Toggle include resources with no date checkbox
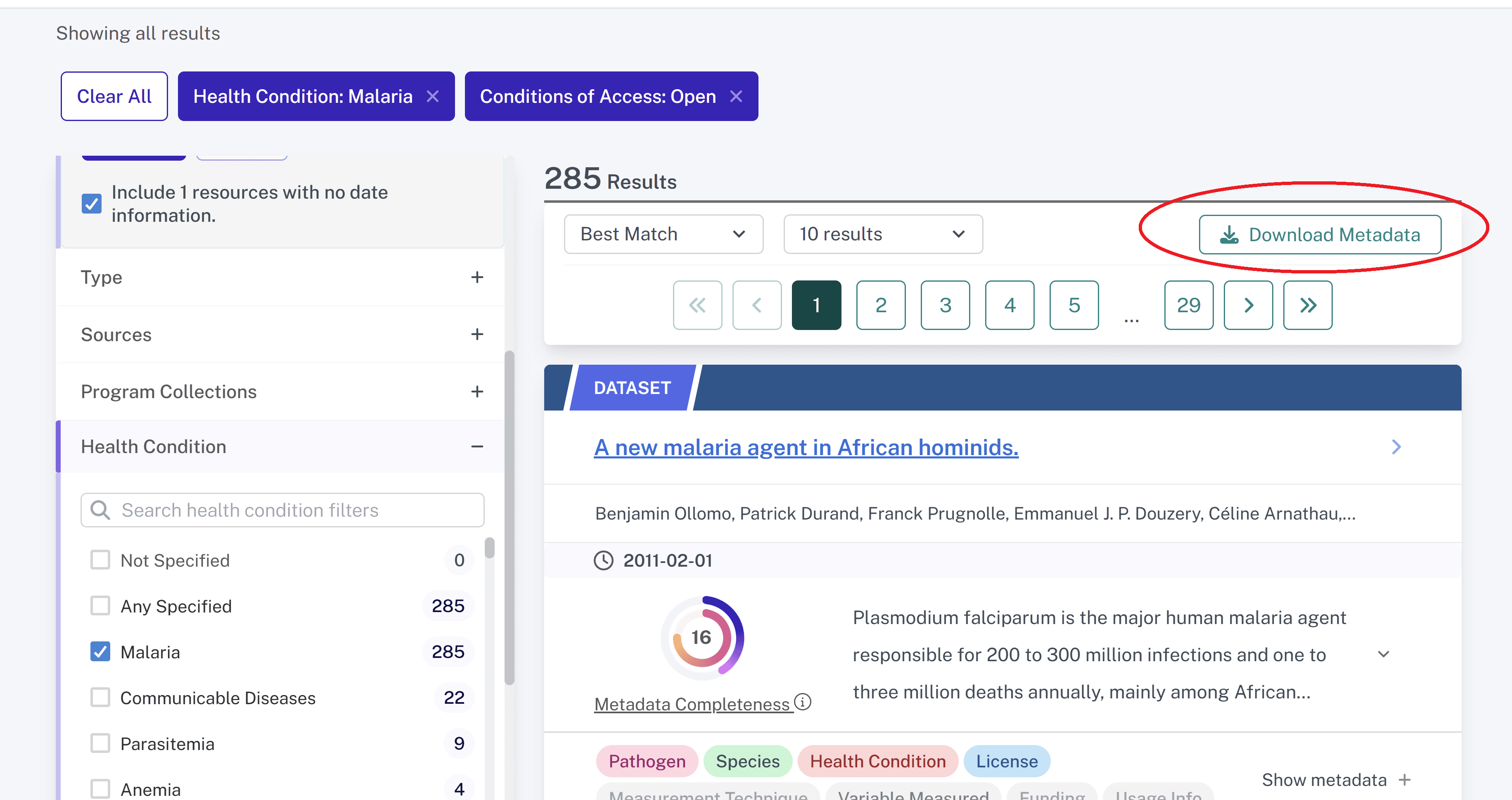Viewport: 1512px width, 800px height. click(x=92, y=204)
